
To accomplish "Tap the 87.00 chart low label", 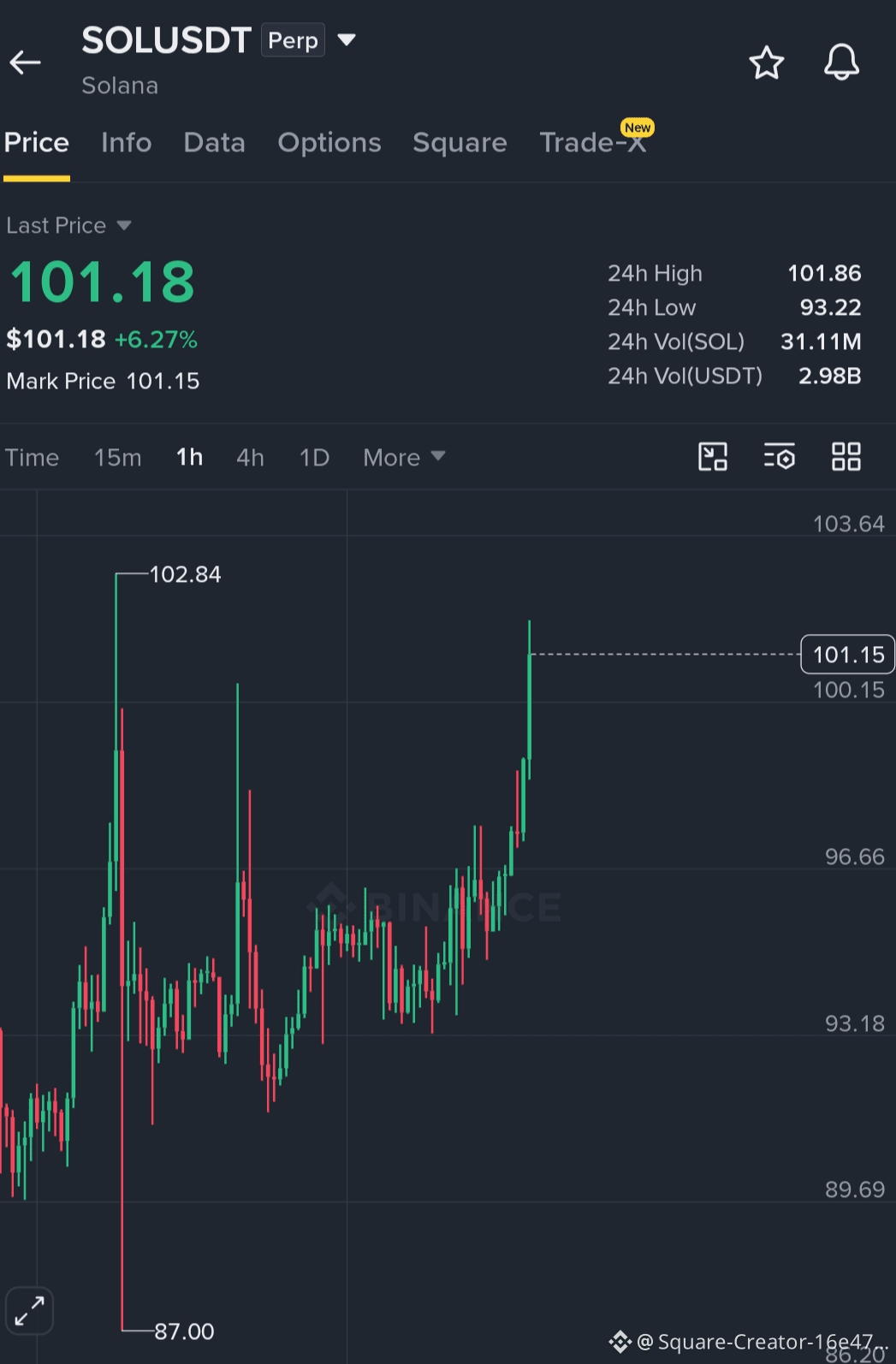I will coord(184,1331).
